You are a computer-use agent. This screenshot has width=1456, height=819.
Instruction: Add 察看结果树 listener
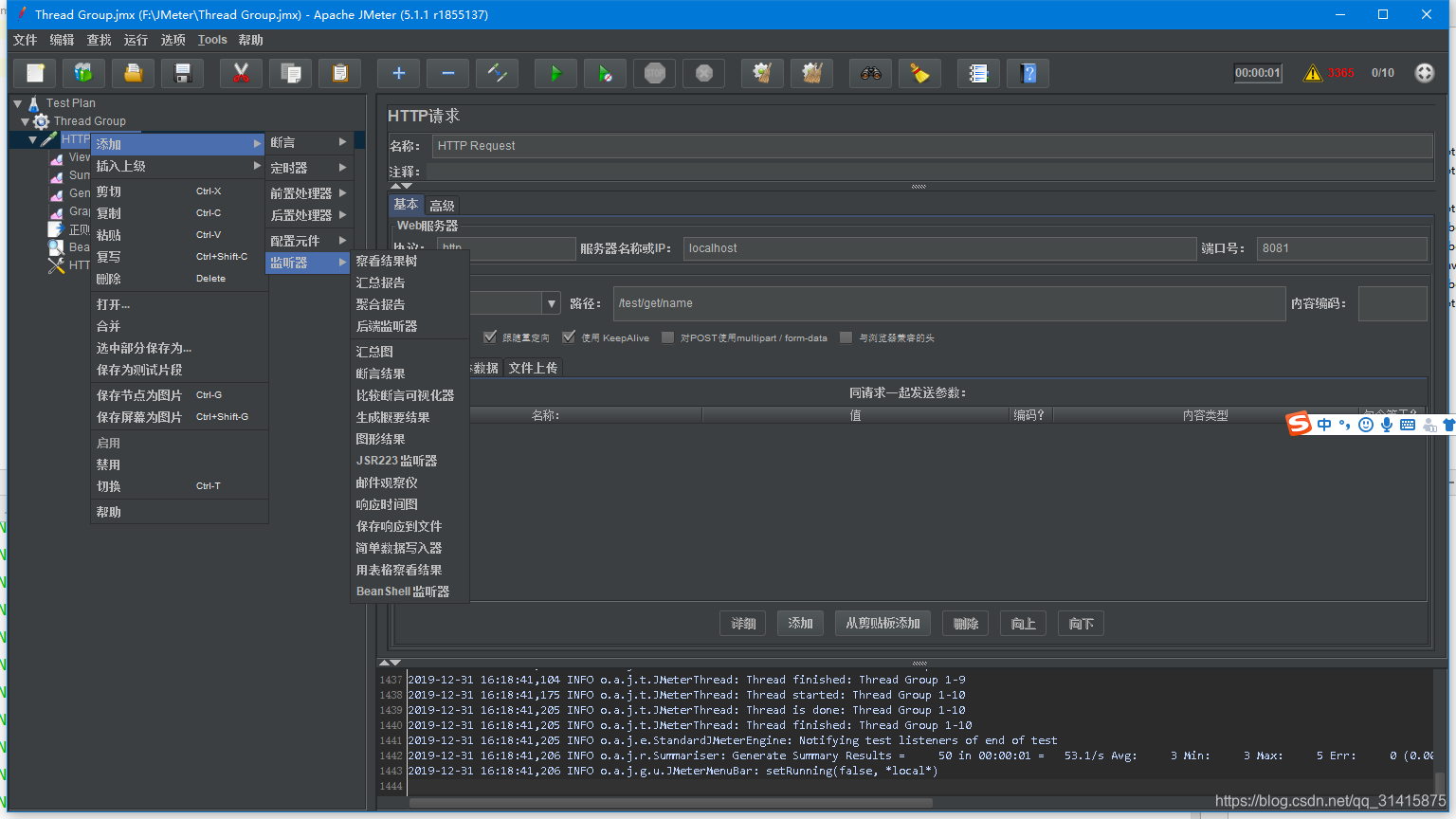point(409,261)
